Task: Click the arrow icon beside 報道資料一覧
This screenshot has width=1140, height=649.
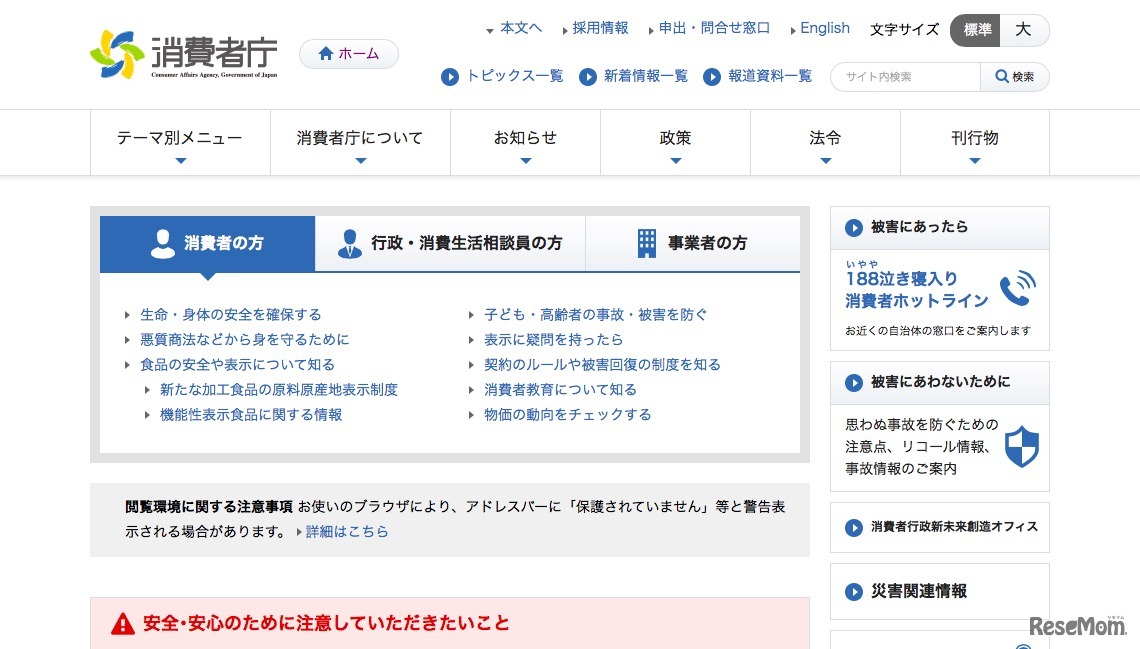Action: 712,76
